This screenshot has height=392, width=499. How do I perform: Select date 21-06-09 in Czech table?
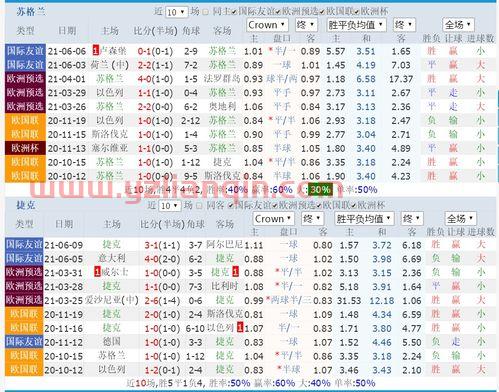click(64, 245)
